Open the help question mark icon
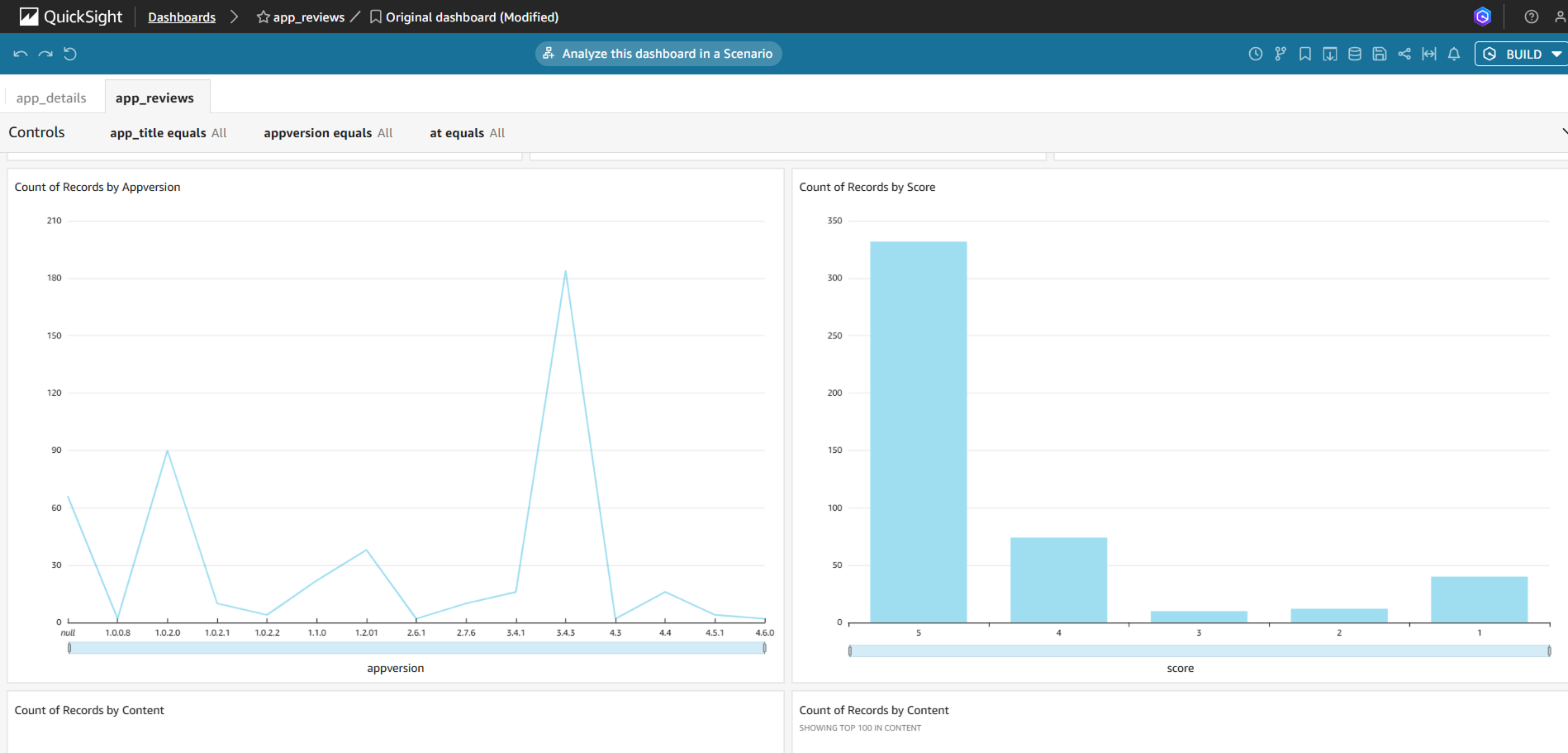 pos(1531,17)
